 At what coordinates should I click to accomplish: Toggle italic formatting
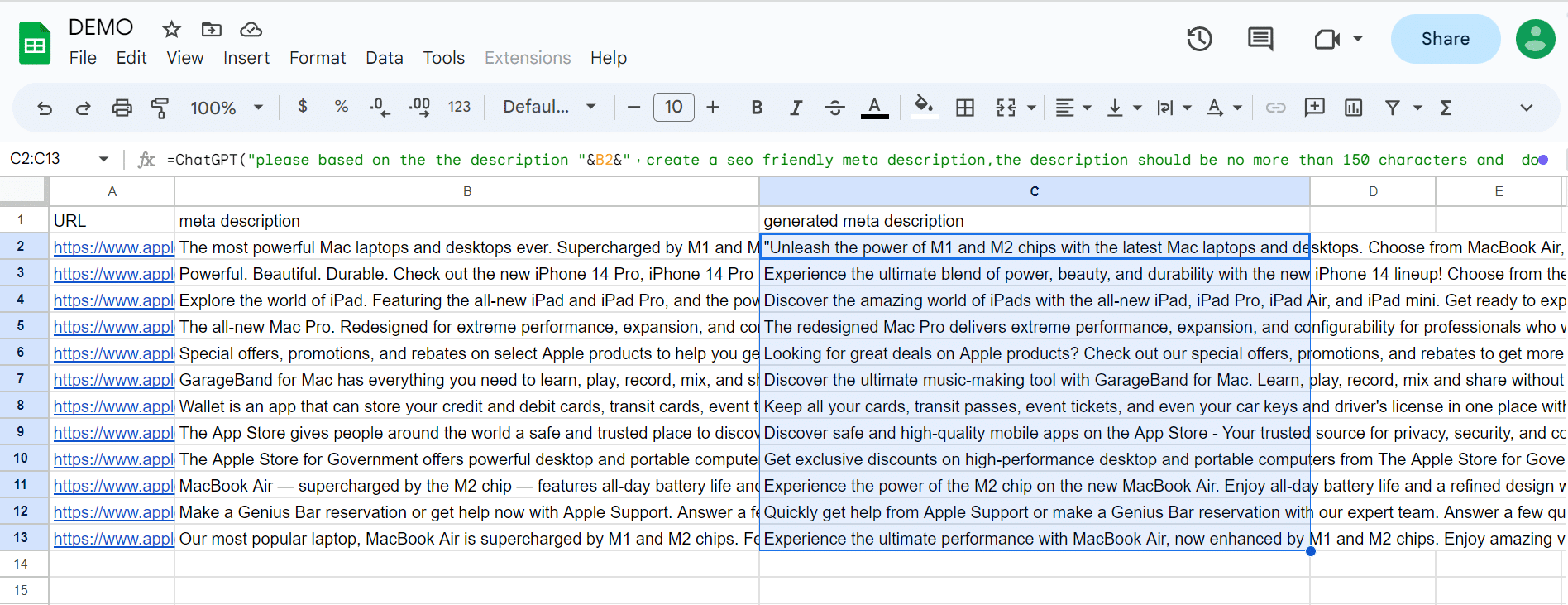tap(796, 108)
